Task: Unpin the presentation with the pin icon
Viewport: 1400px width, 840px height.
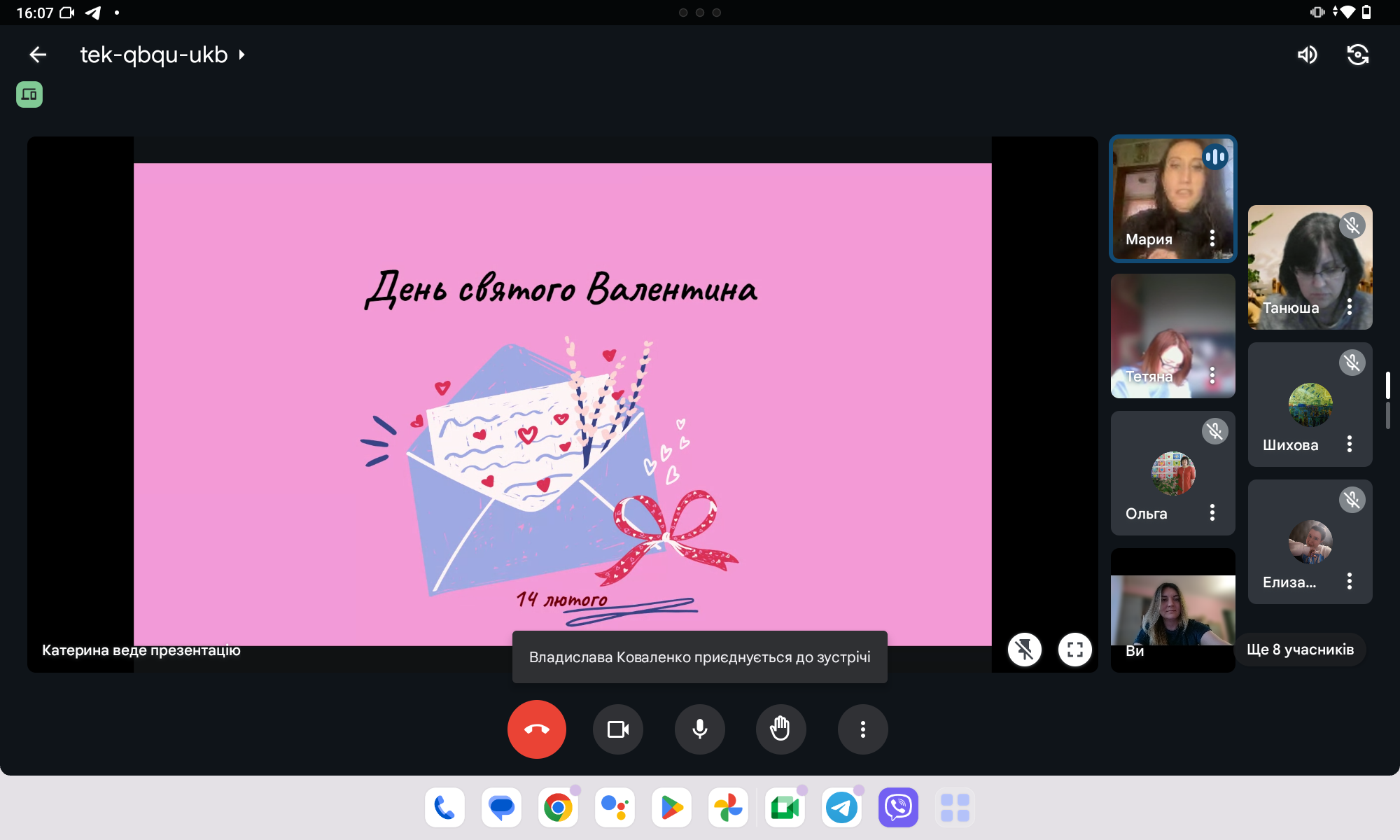Action: coord(1025,650)
